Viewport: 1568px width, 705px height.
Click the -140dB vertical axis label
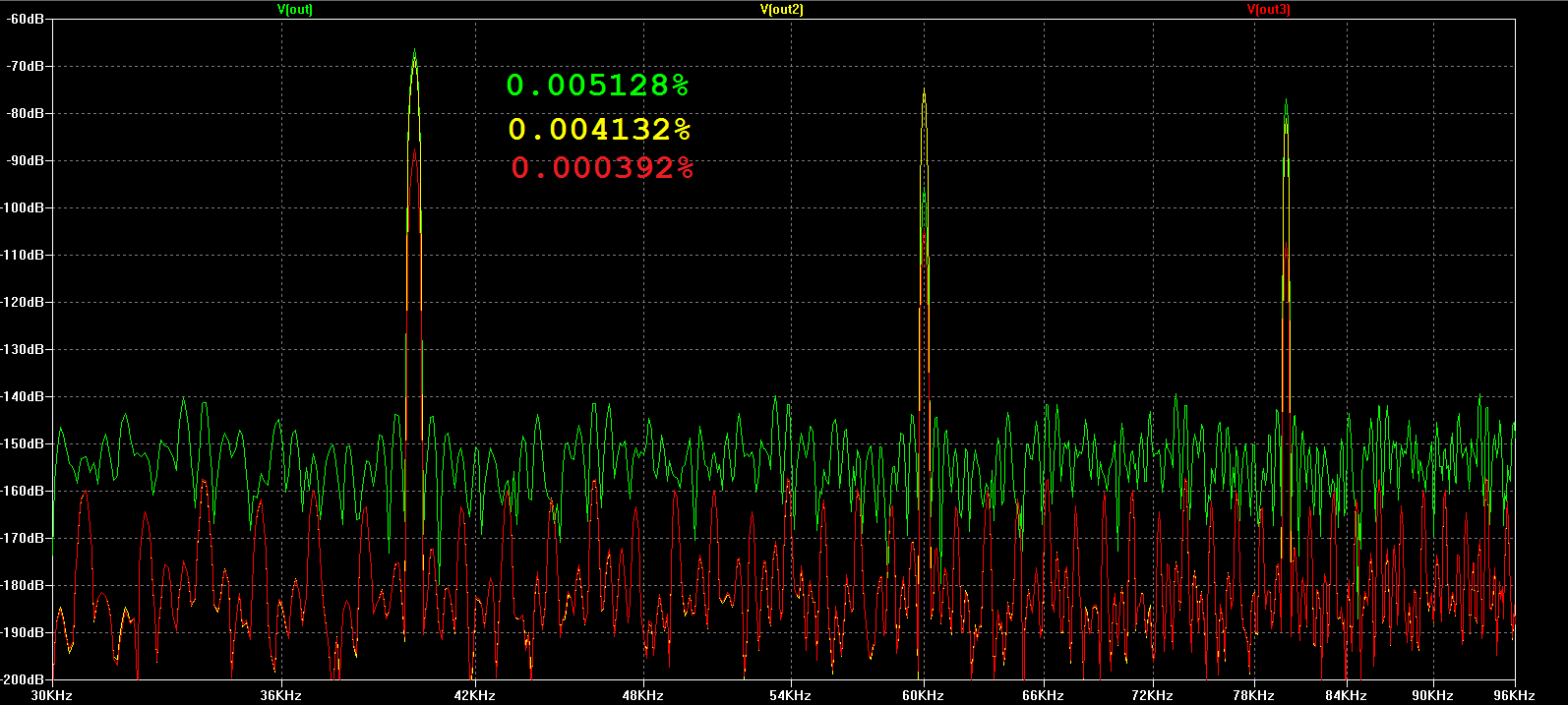(23, 396)
